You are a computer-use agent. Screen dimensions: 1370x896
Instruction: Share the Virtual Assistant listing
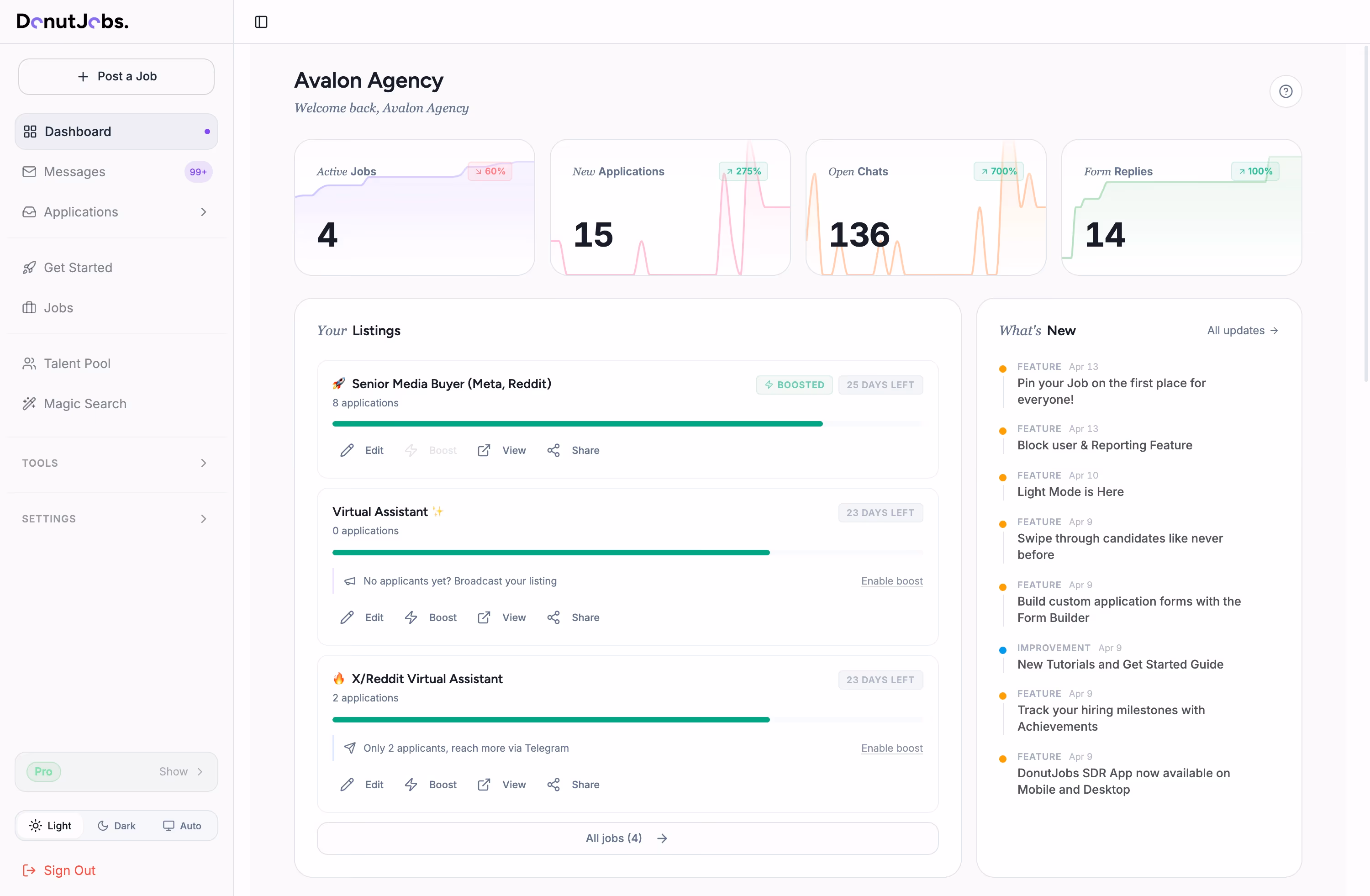pos(573,617)
